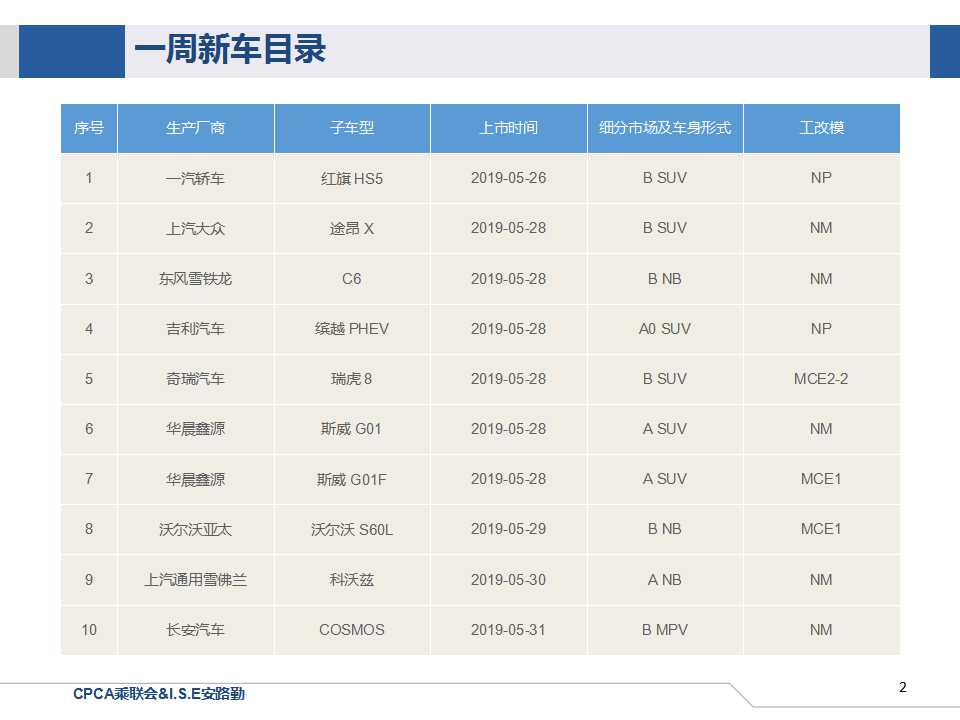This screenshot has height=720, width=960.
Task: Click the date 2019-05-30
Action: [509, 580]
